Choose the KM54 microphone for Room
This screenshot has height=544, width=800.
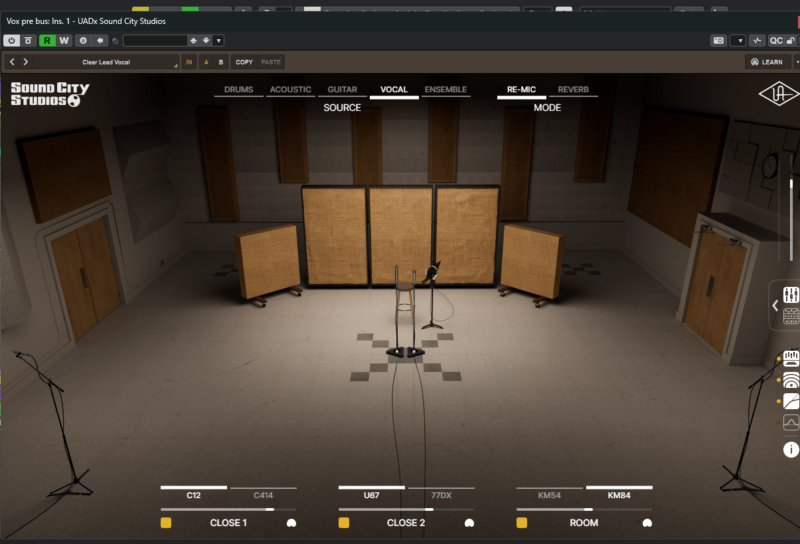coord(549,492)
